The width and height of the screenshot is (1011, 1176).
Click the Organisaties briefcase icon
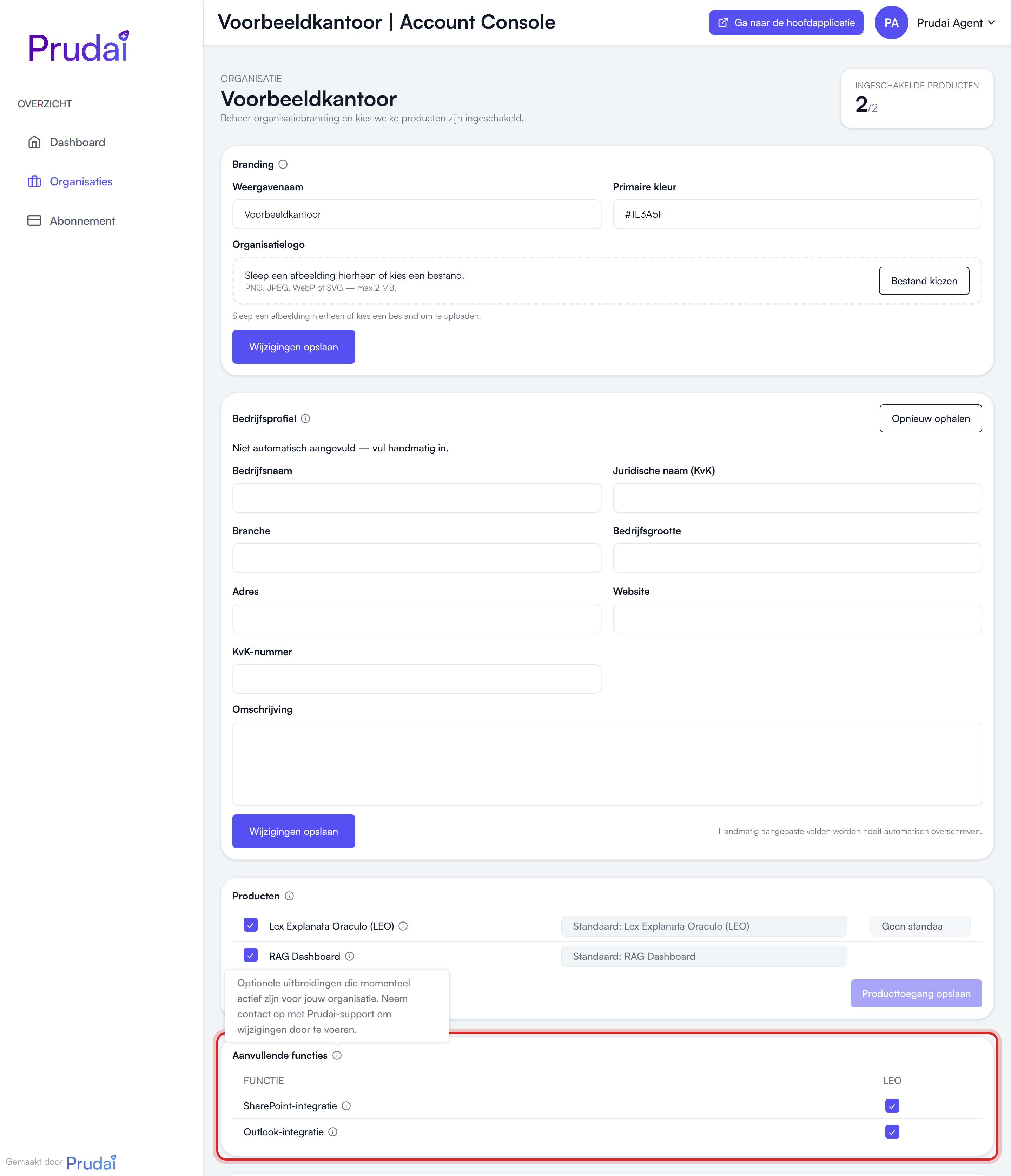pyautogui.click(x=34, y=181)
